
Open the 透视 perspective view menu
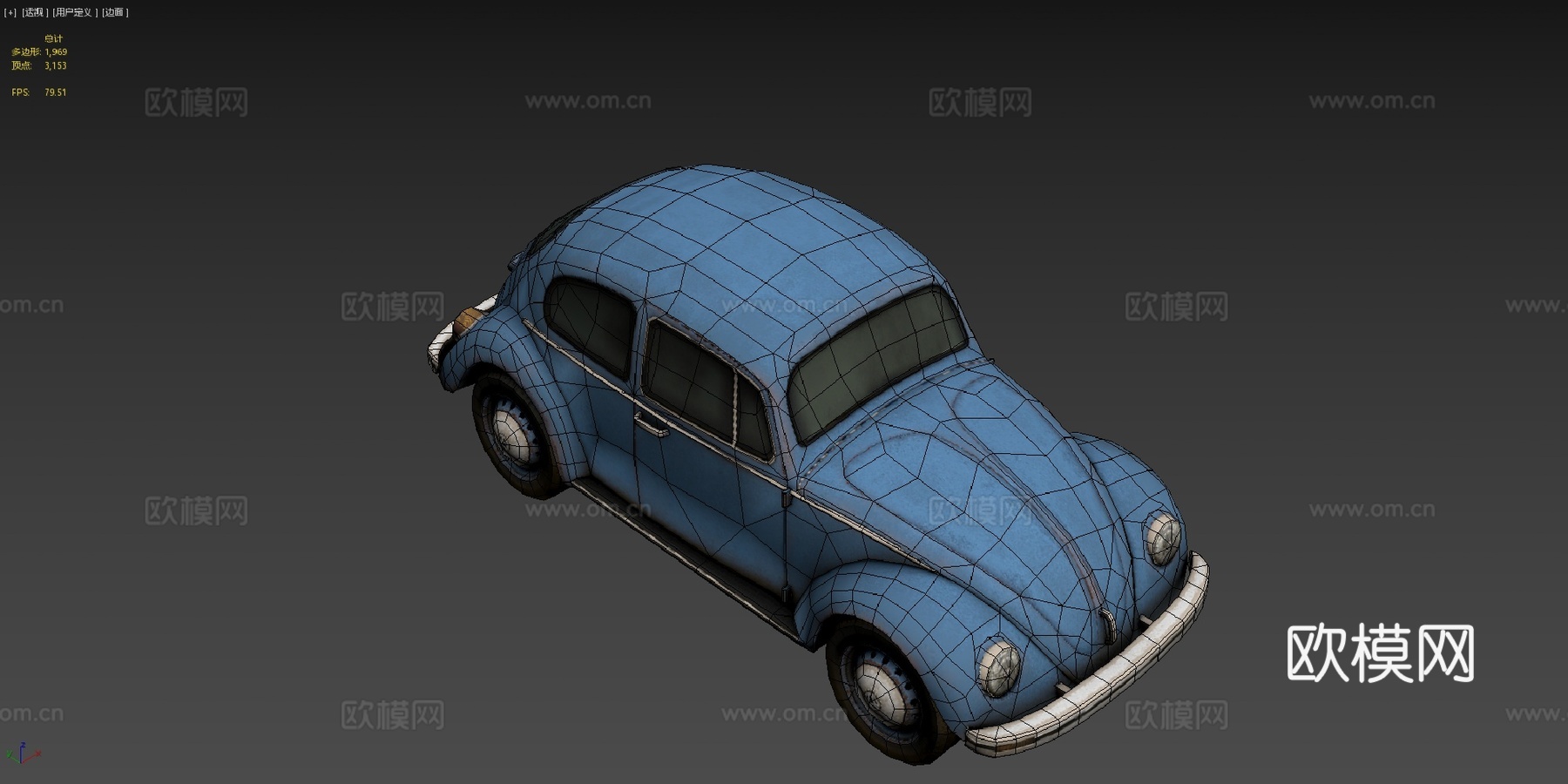pos(34,12)
